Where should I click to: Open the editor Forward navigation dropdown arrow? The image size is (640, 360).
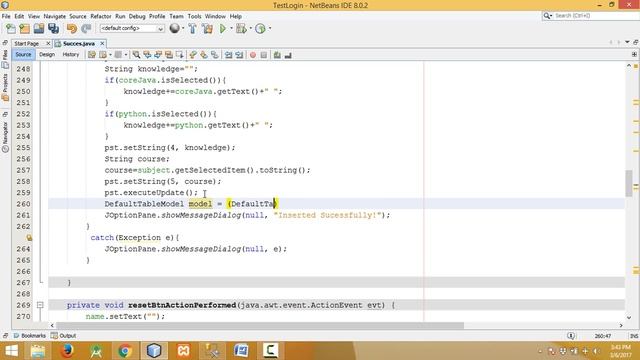click(126, 55)
